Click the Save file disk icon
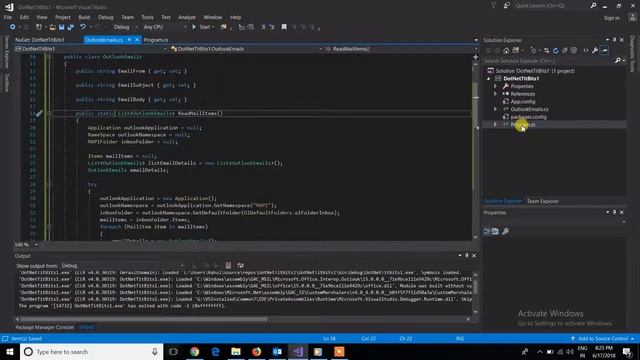 [61, 27]
